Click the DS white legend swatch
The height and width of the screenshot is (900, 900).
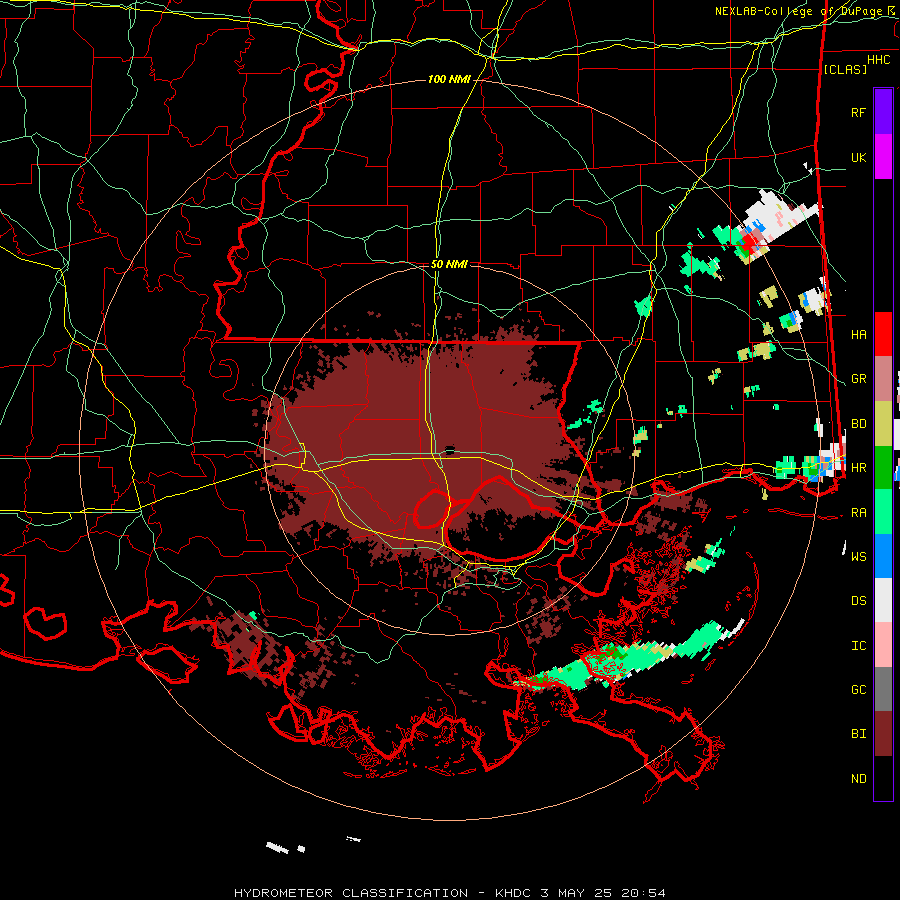pyautogui.click(x=883, y=600)
